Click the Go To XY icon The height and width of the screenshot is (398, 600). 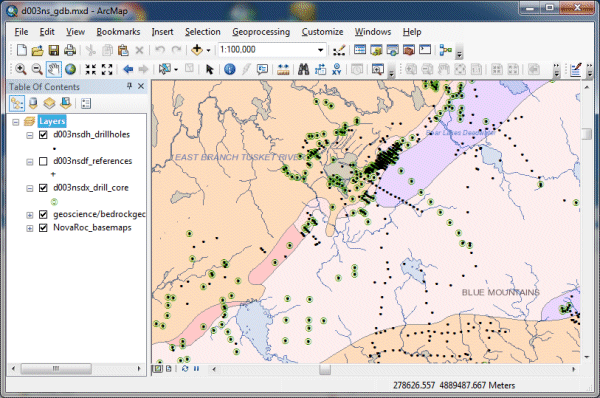(x=336, y=69)
